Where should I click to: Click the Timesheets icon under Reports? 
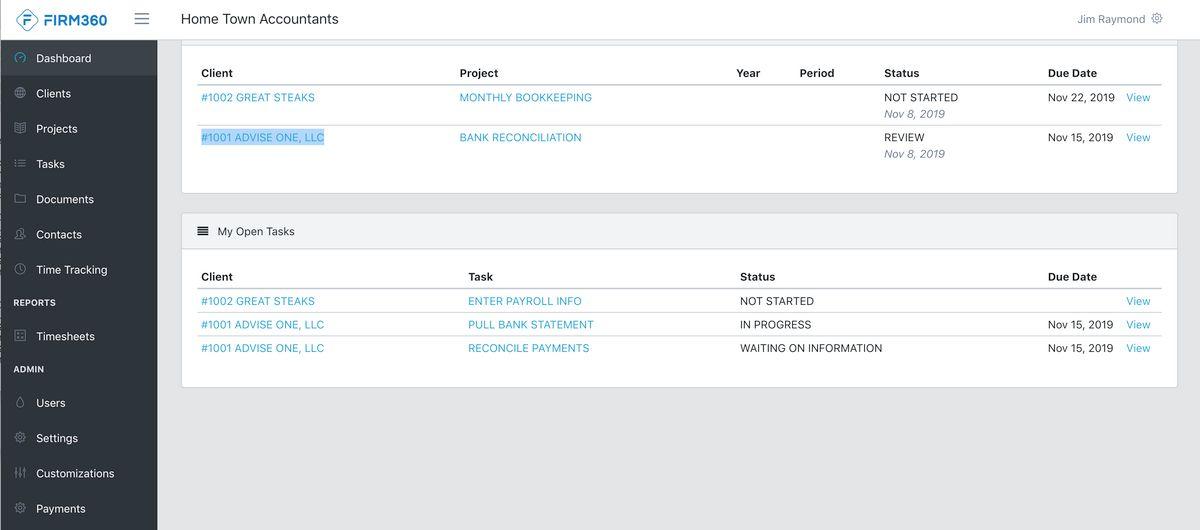pyautogui.click(x=20, y=336)
